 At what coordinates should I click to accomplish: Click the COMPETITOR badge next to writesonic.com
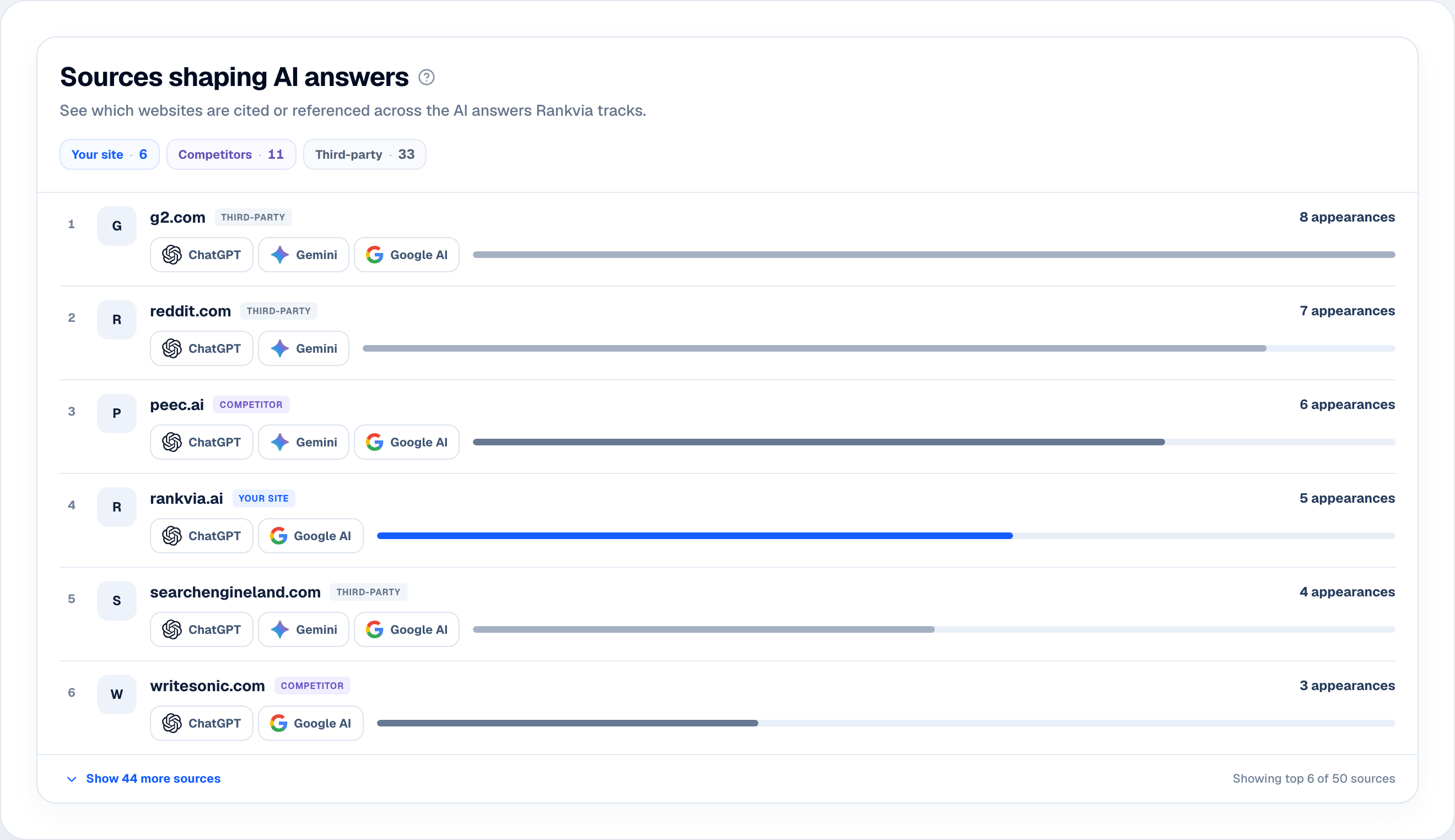point(312,686)
